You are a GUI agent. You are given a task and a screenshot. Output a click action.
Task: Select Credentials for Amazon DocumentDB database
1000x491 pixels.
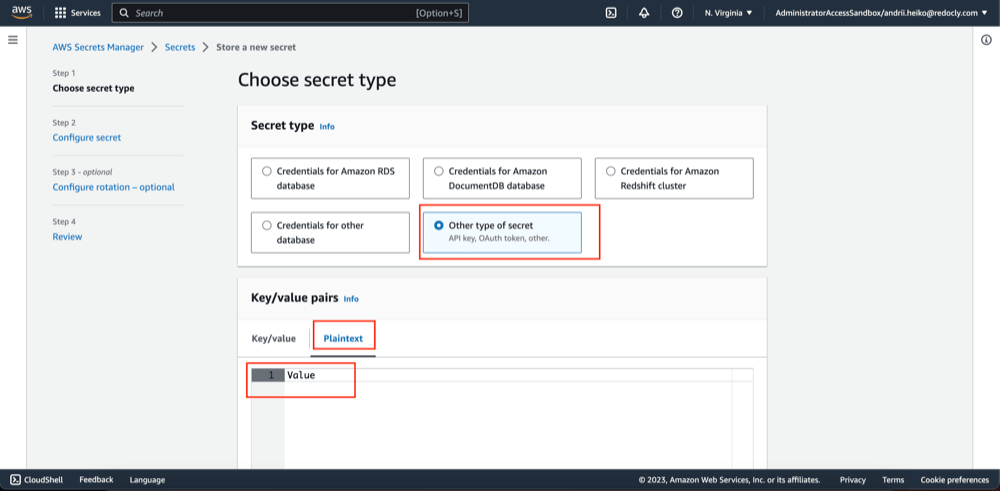coord(502,179)
